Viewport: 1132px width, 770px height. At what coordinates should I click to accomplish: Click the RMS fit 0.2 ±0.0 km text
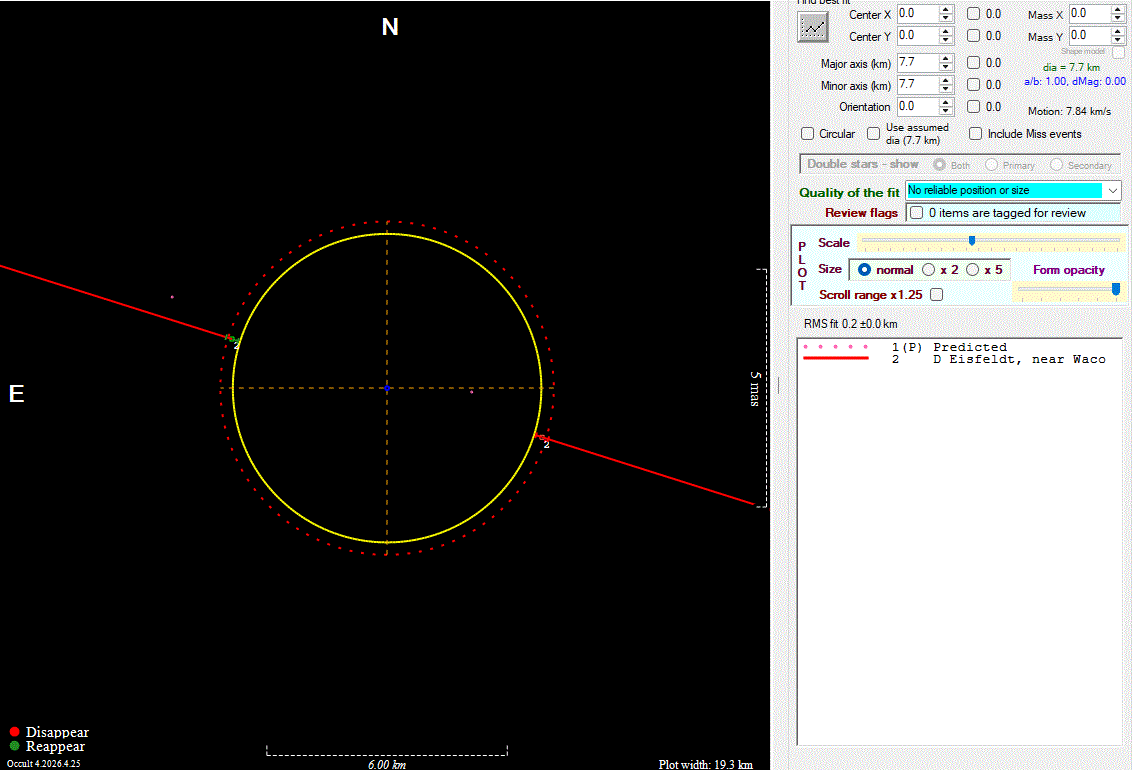pos(850,324)
